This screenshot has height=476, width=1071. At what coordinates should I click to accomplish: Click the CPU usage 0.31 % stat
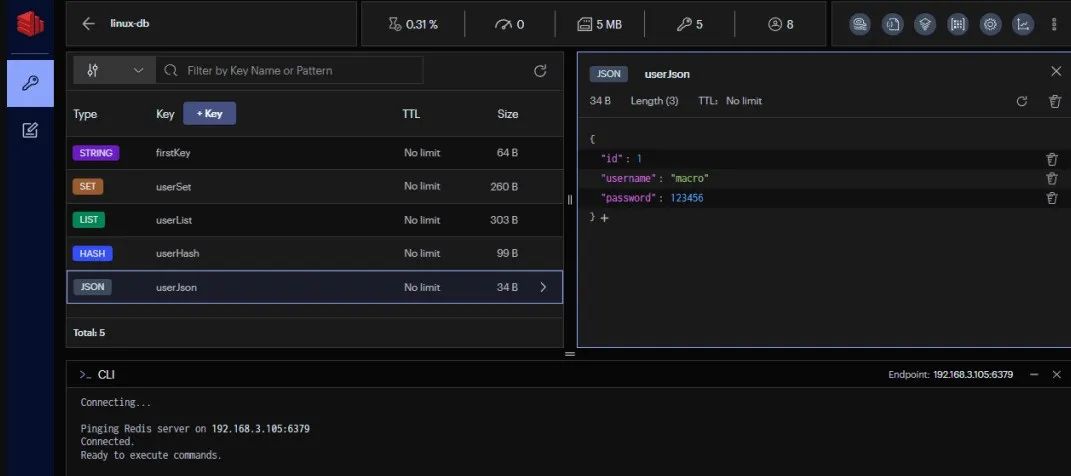[413, 25]
